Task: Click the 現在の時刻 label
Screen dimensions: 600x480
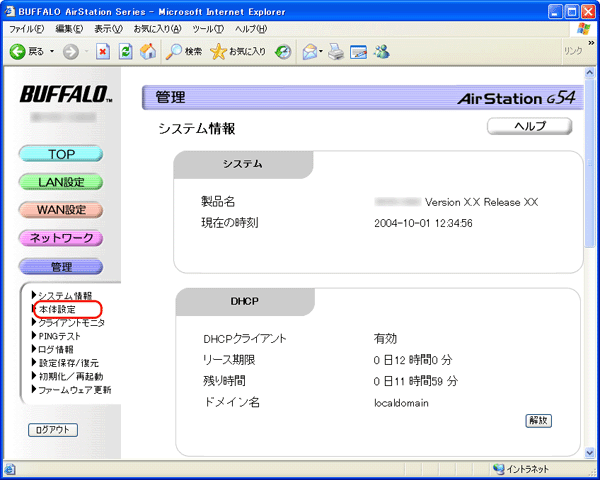Action: [230, 223]
